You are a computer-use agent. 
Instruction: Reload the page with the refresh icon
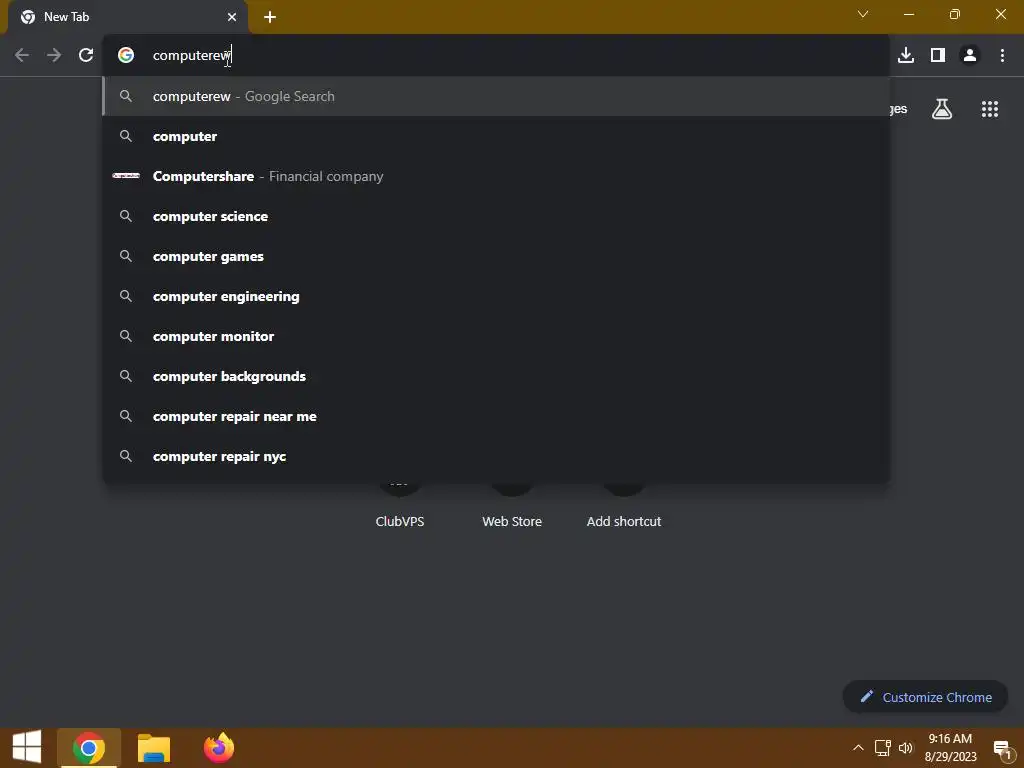[x=86, y=55]
